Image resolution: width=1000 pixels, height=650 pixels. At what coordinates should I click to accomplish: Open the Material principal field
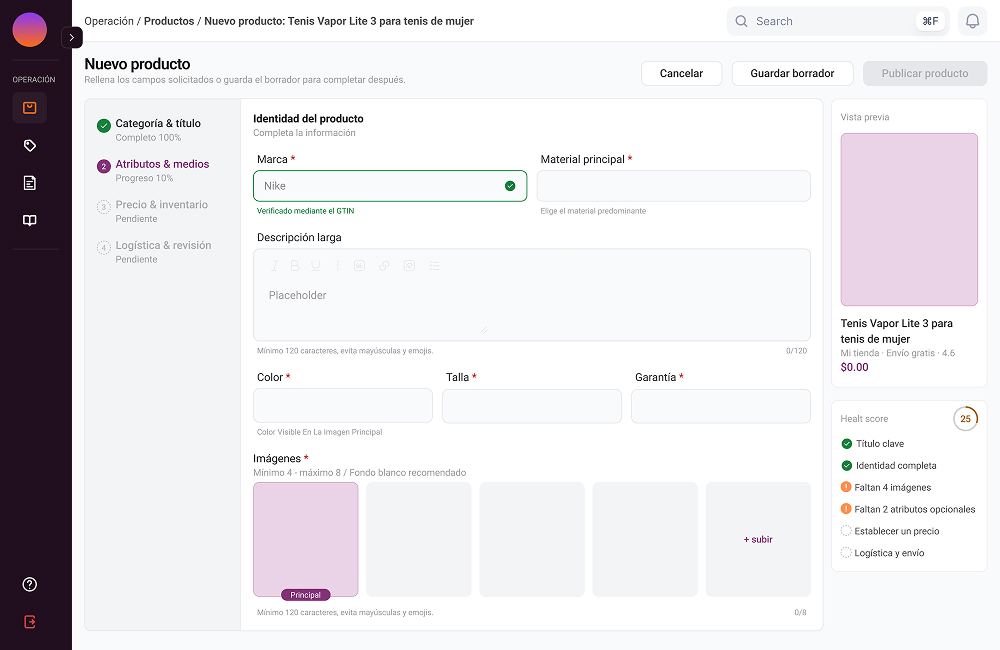673,186
